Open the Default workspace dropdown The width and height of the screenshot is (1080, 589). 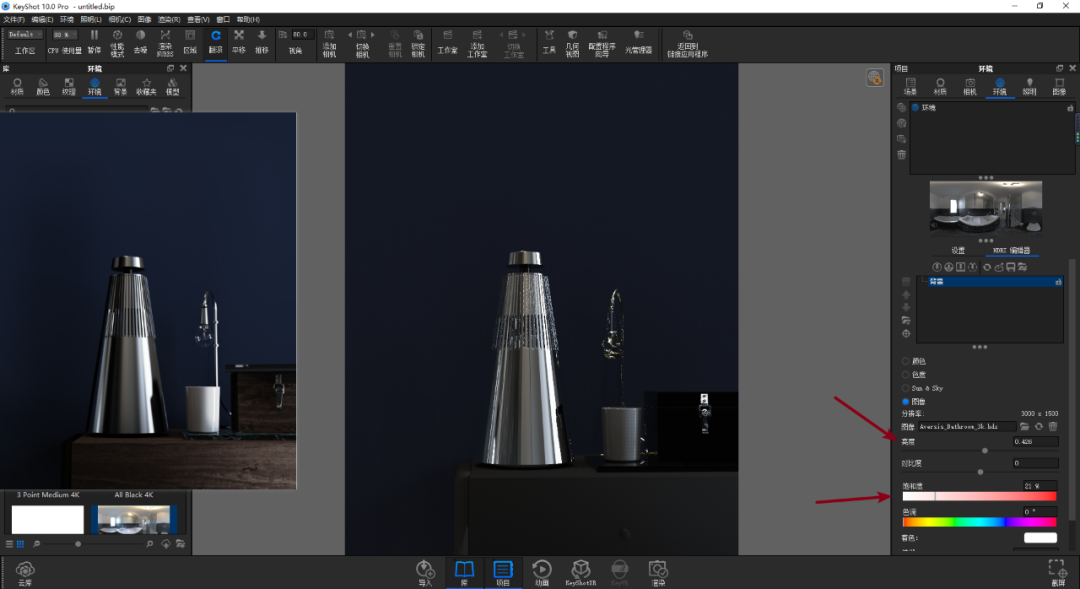(x=25, y=34)
